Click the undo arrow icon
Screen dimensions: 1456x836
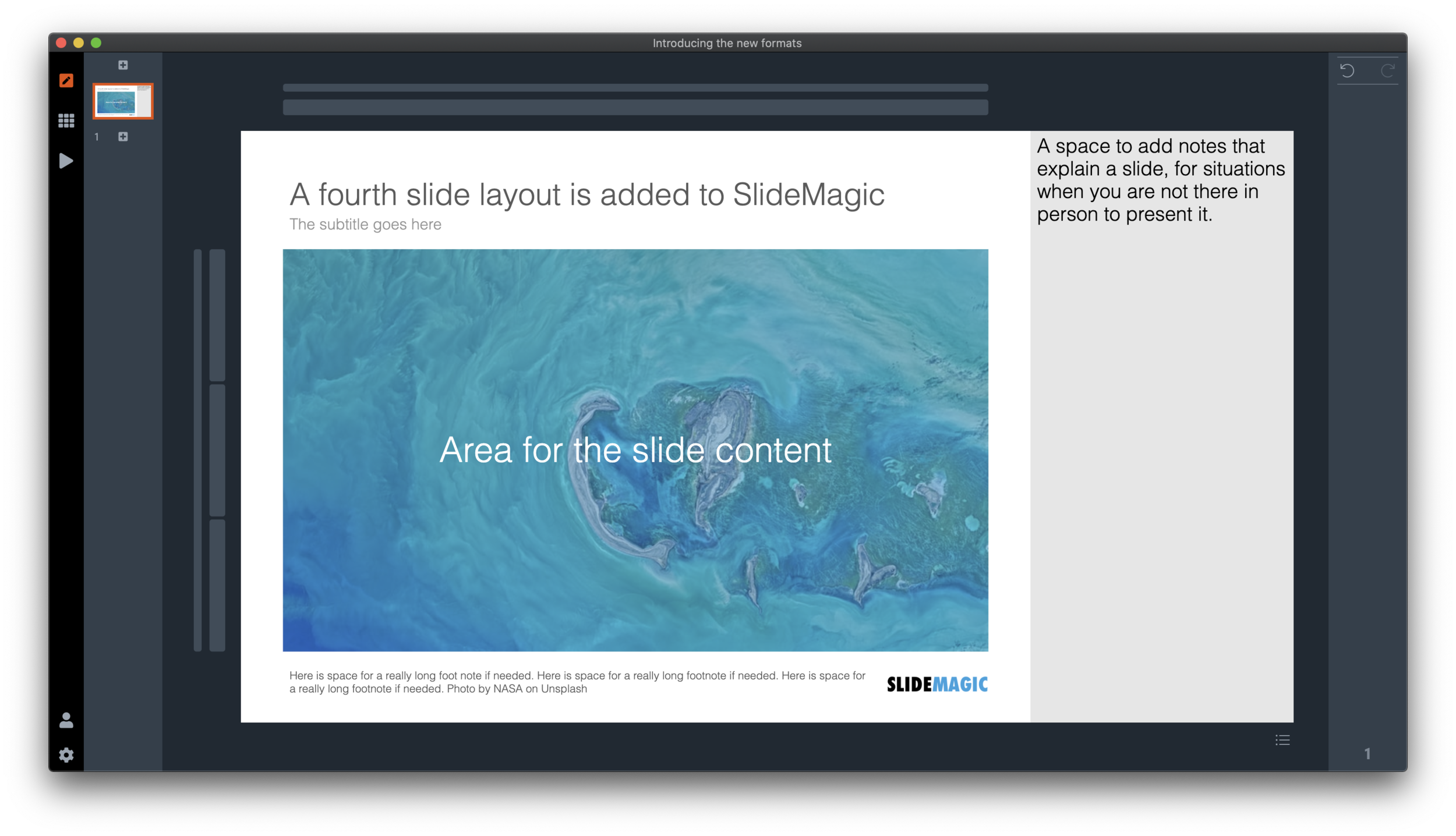pos(1347,71)
